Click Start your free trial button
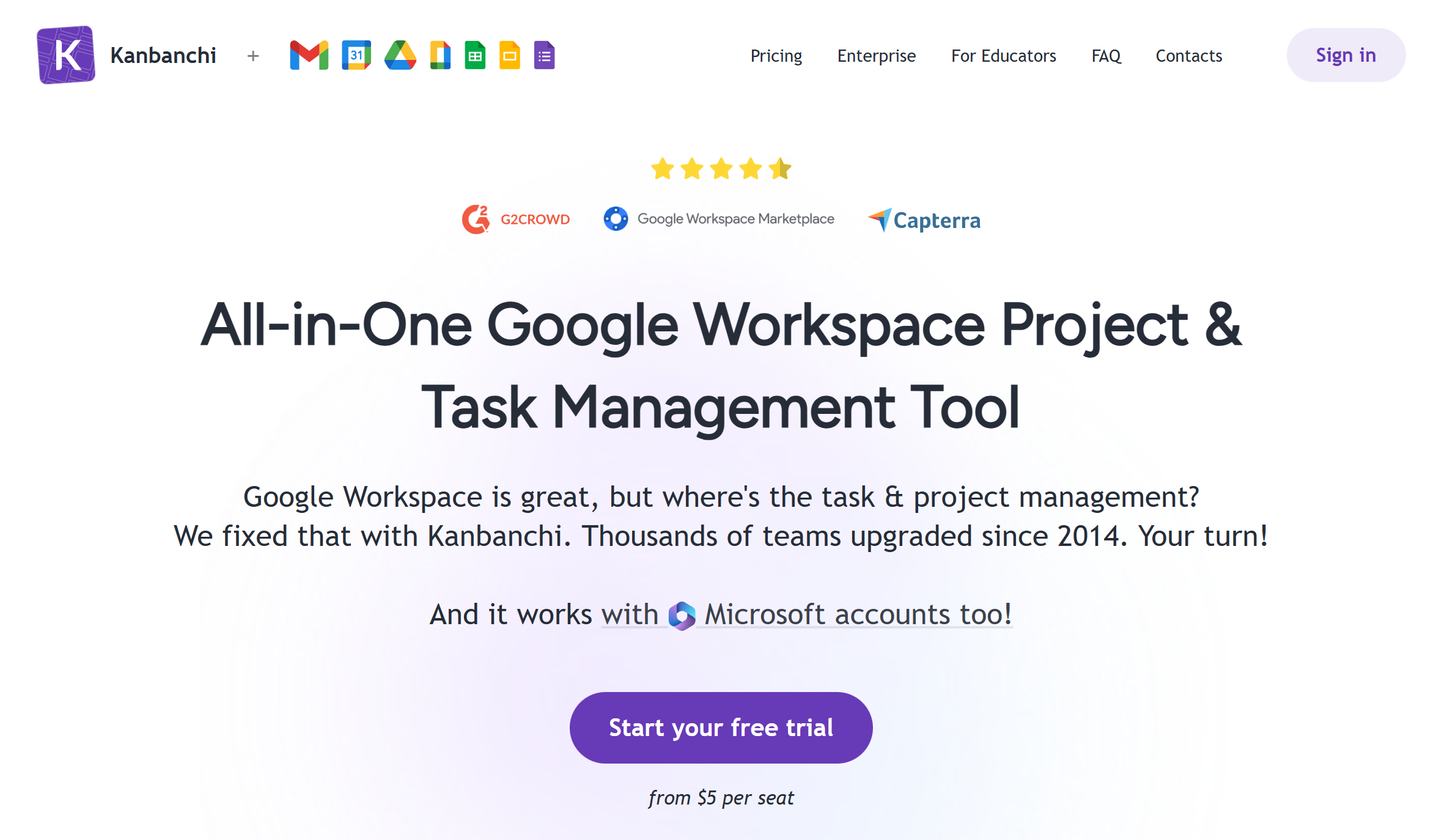Viewport: 1439px width, 840px height. 721,728
